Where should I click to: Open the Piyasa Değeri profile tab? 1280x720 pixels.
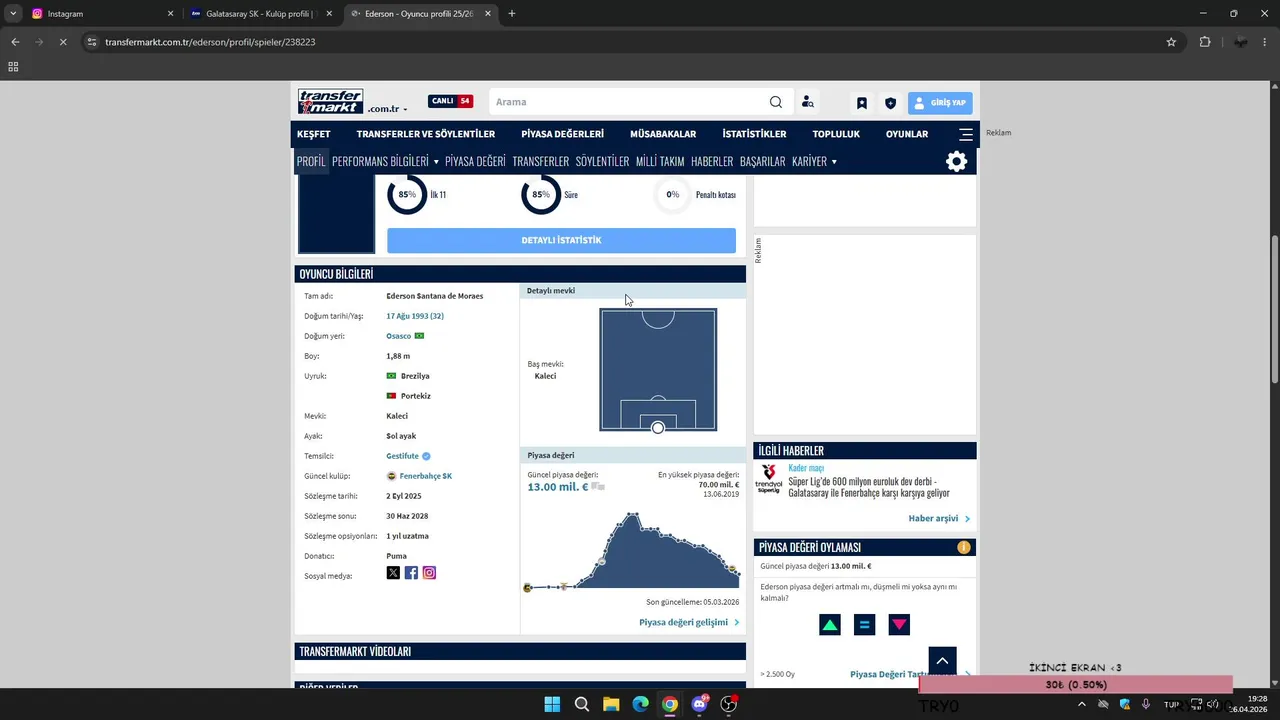coord(475,161)
